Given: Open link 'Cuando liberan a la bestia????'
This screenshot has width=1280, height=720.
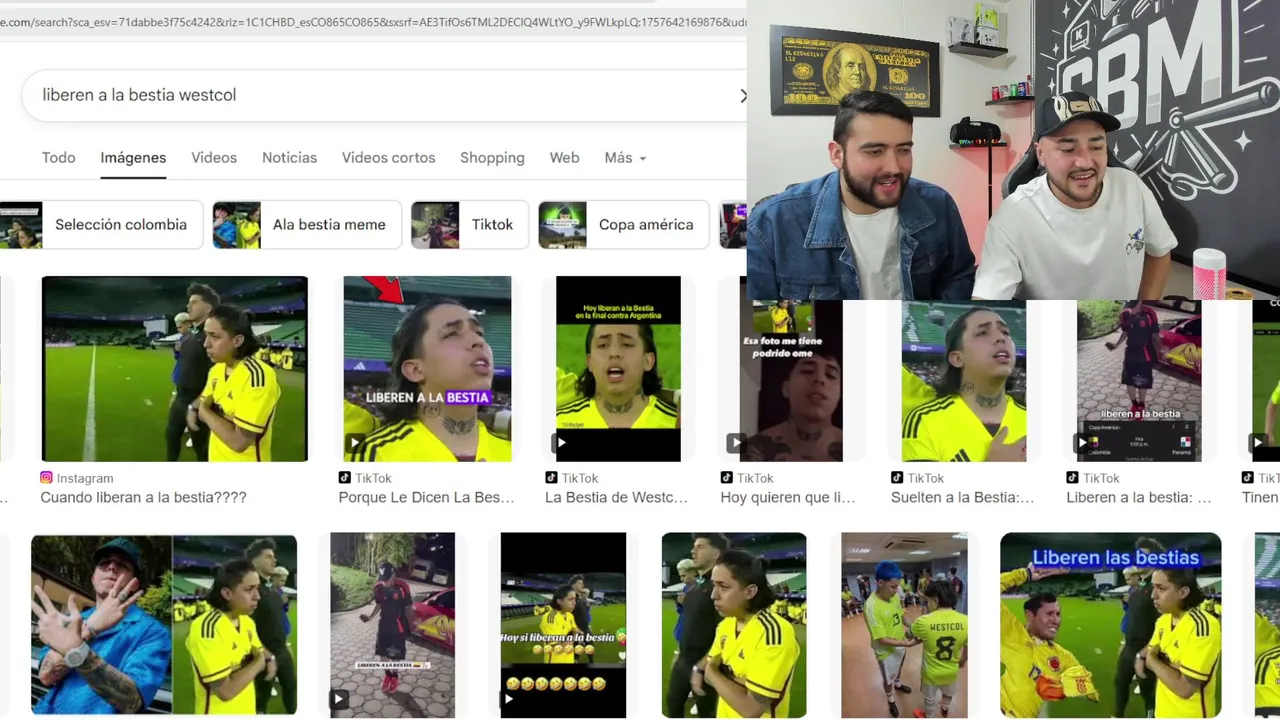Looking at the screenshot, I should click(143, 497).
